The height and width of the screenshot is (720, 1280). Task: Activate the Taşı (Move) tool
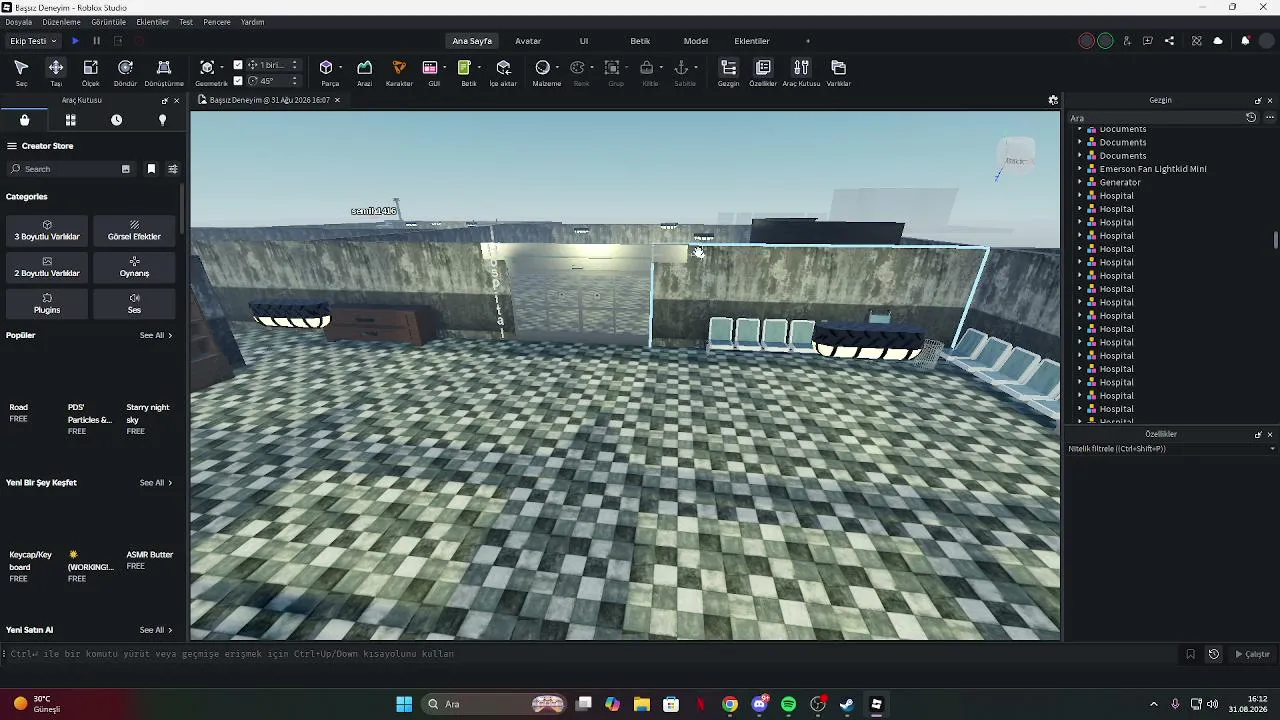(x=56, y=72)
